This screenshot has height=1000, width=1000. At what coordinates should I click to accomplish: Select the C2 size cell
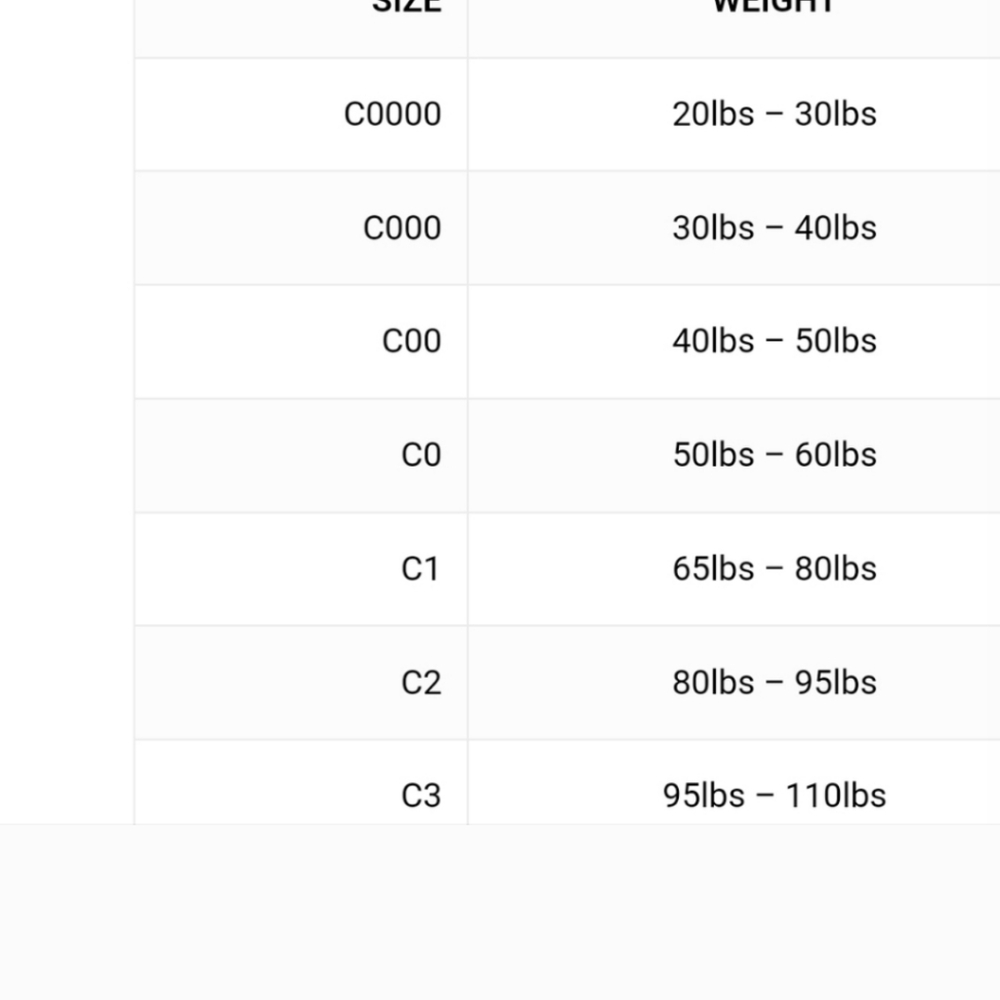[421, 683]
